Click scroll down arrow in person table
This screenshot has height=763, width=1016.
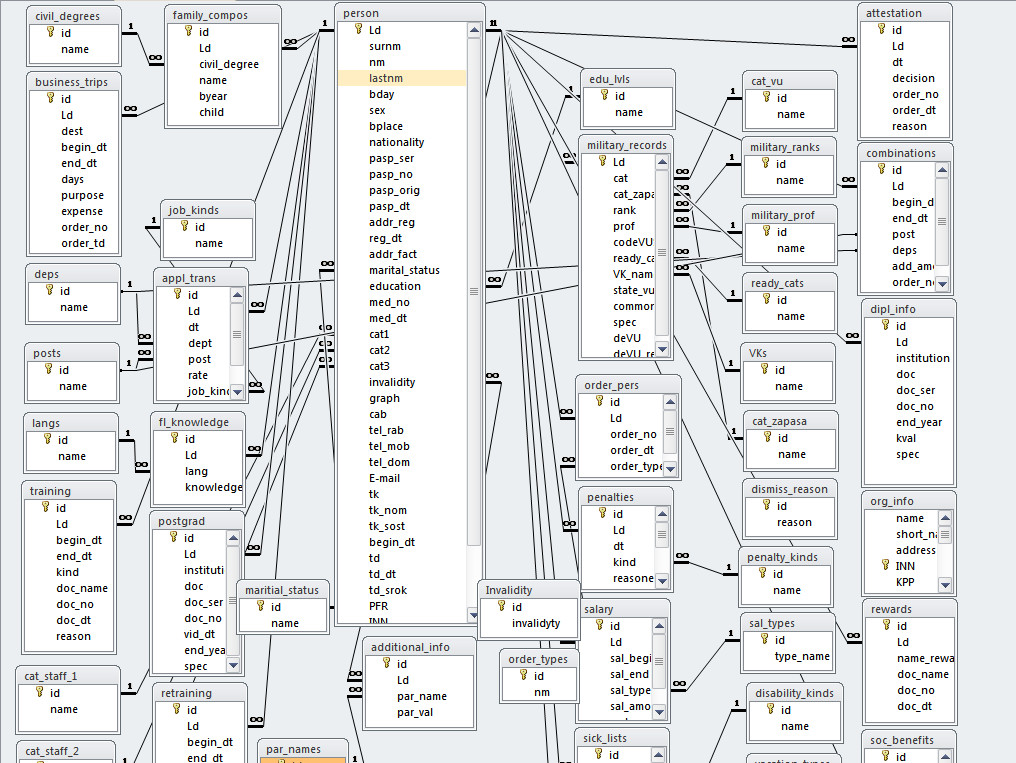pyautogui.click(x=474, y=615)
